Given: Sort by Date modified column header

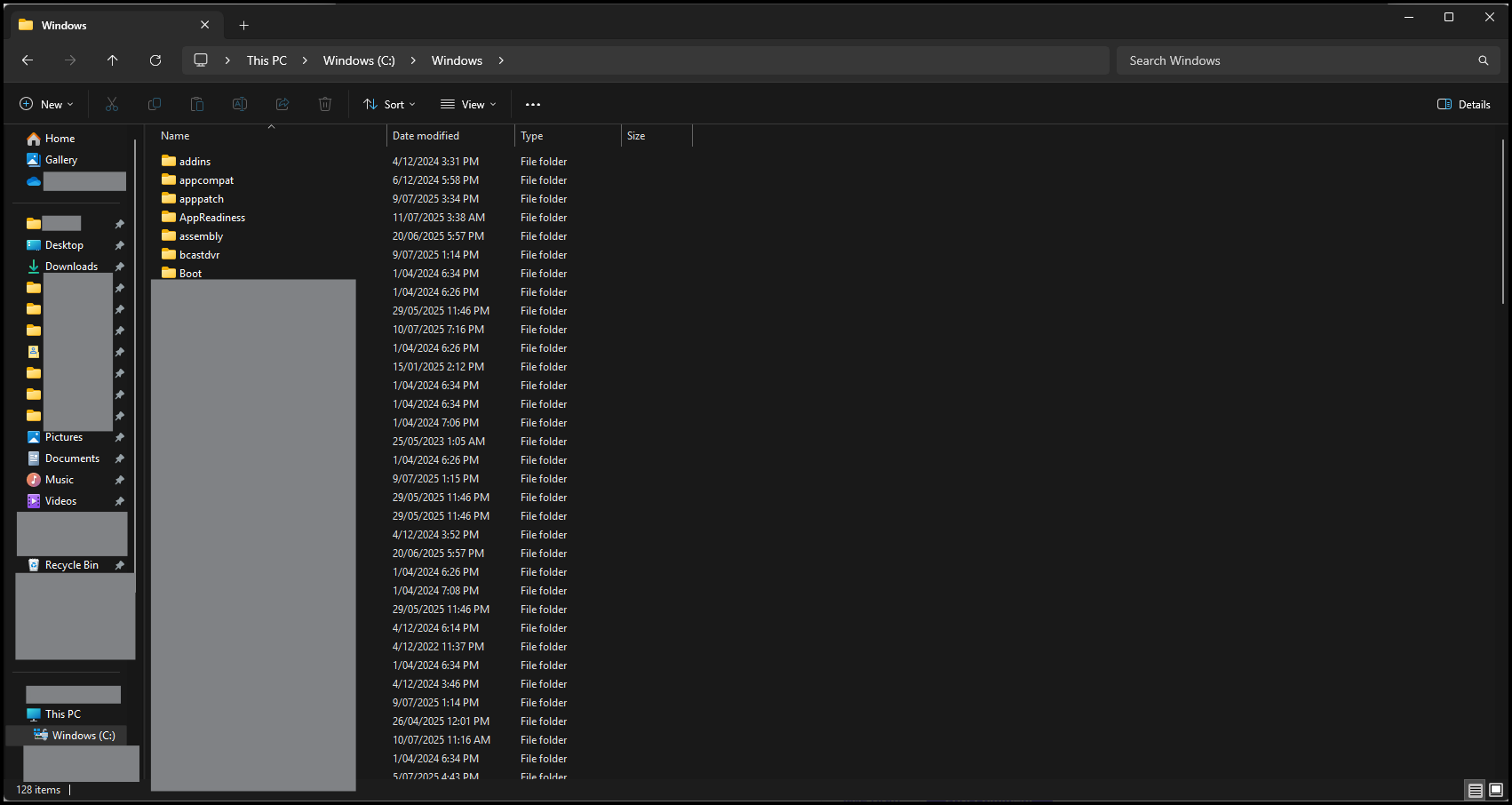Looking at the screenshot, I should pyautogui.click(x=450, y=136).
